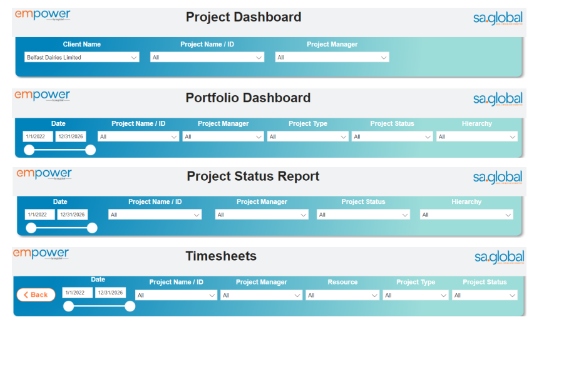The image size is (588, 365).
Task: Click the empower logo beside Timesheets title
Action: (41, 254)
